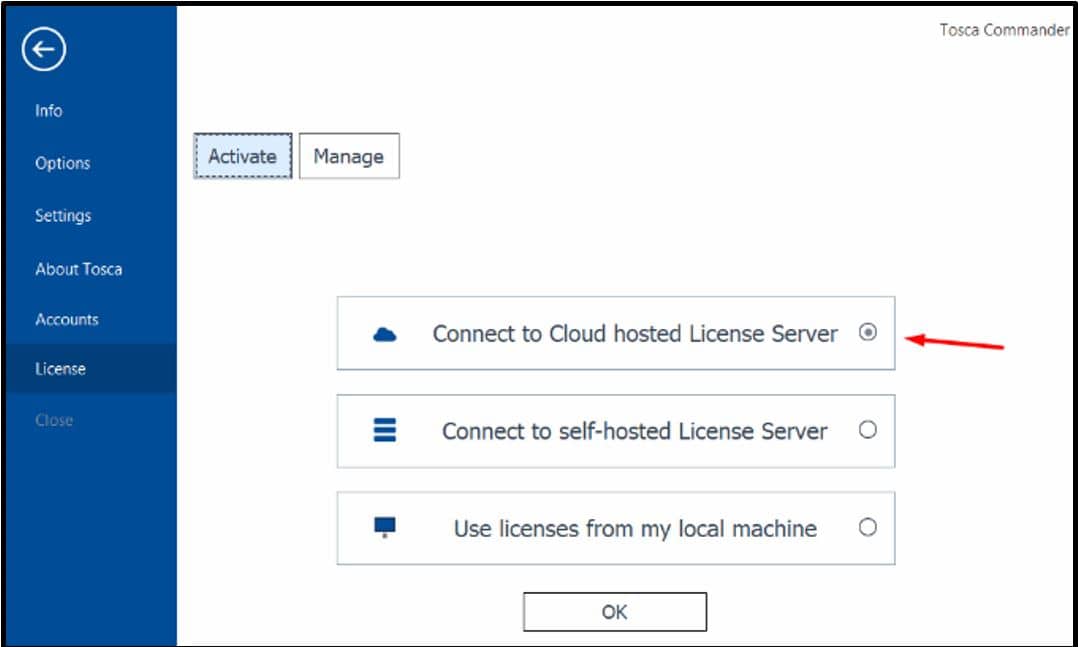The height and width of the screenshot is (647, 1078).
Task: Click the monitor icon for local machine licenses
Action: point(384,527)
